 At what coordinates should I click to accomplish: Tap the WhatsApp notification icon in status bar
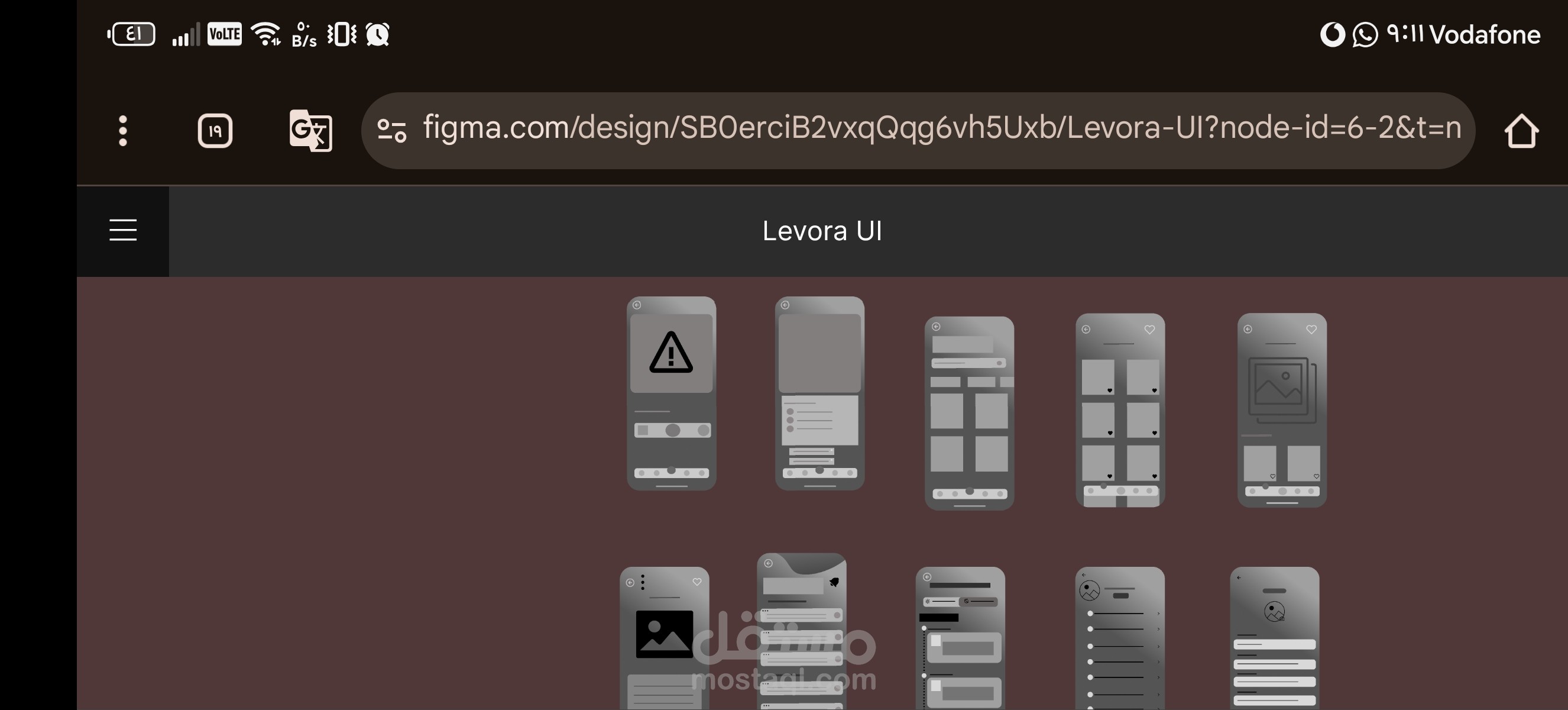(1365, 34)
